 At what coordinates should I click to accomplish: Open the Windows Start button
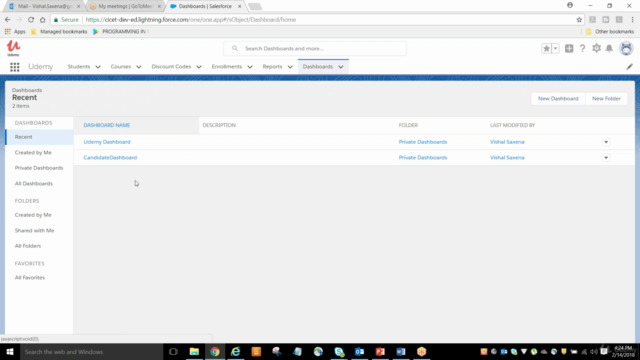(10, 352)
